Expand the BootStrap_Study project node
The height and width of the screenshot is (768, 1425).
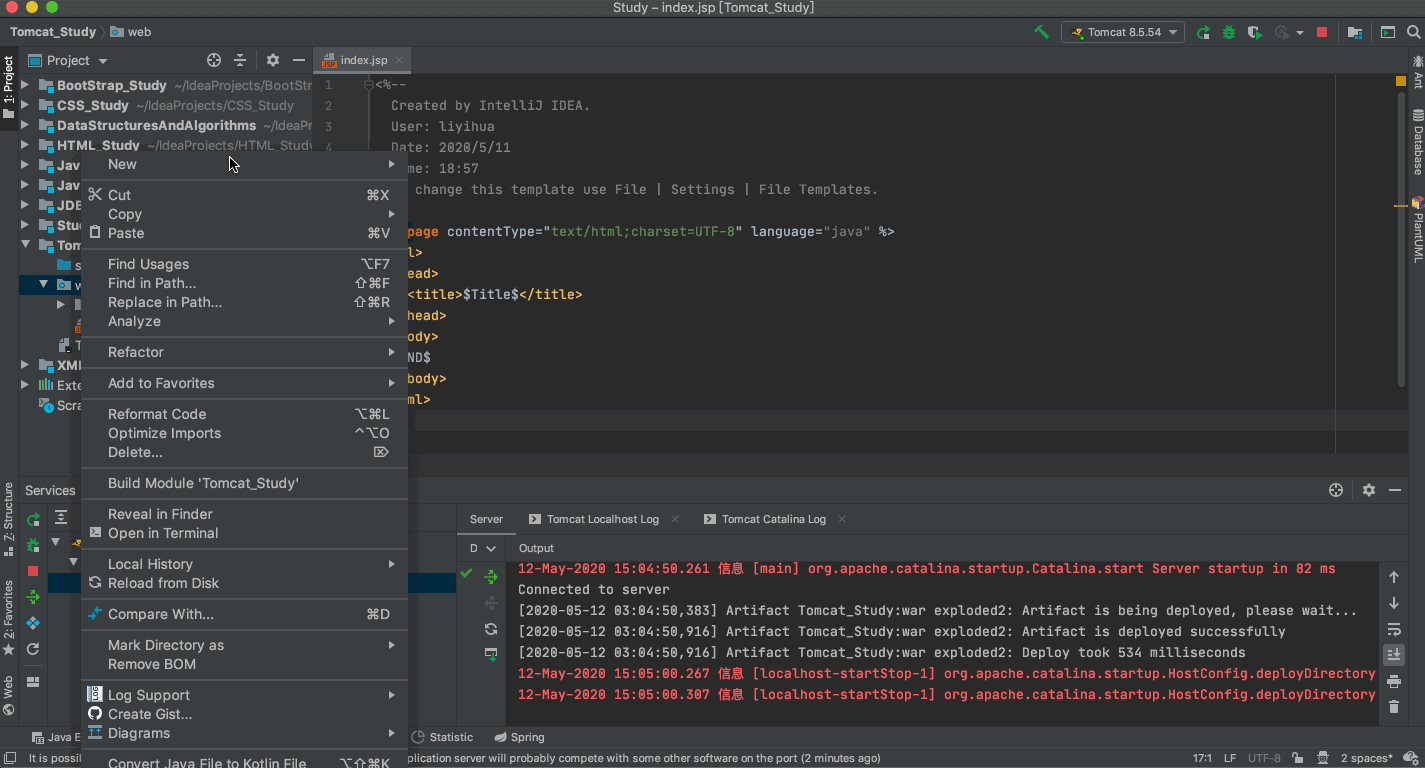pos(26,85)
